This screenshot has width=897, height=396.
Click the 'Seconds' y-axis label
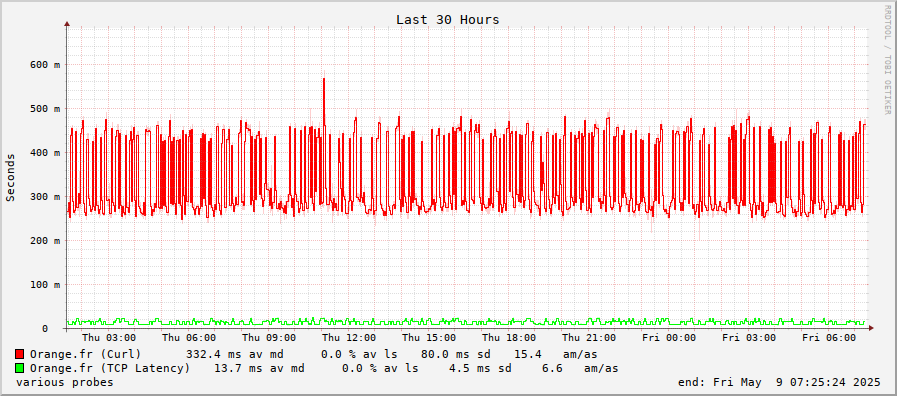click(10, 177)
